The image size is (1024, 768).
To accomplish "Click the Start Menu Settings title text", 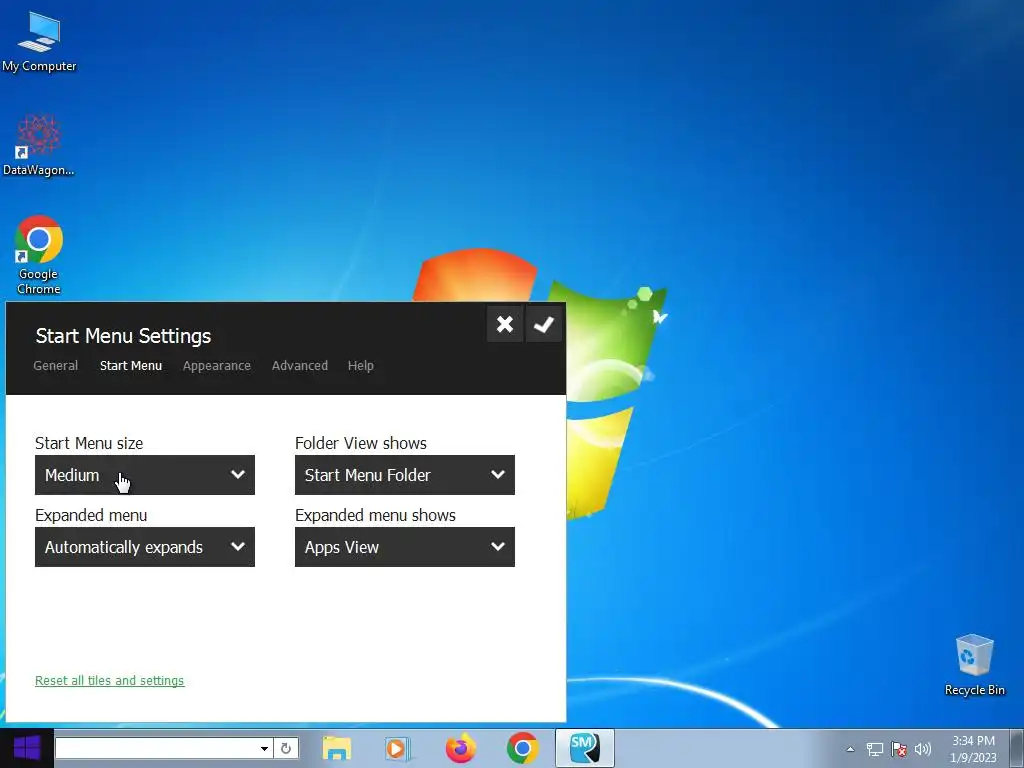I will [x=123, y=336].
